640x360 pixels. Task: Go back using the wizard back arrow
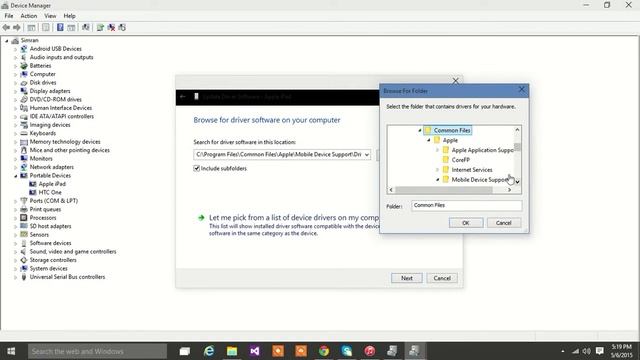[x=183, y=97]
